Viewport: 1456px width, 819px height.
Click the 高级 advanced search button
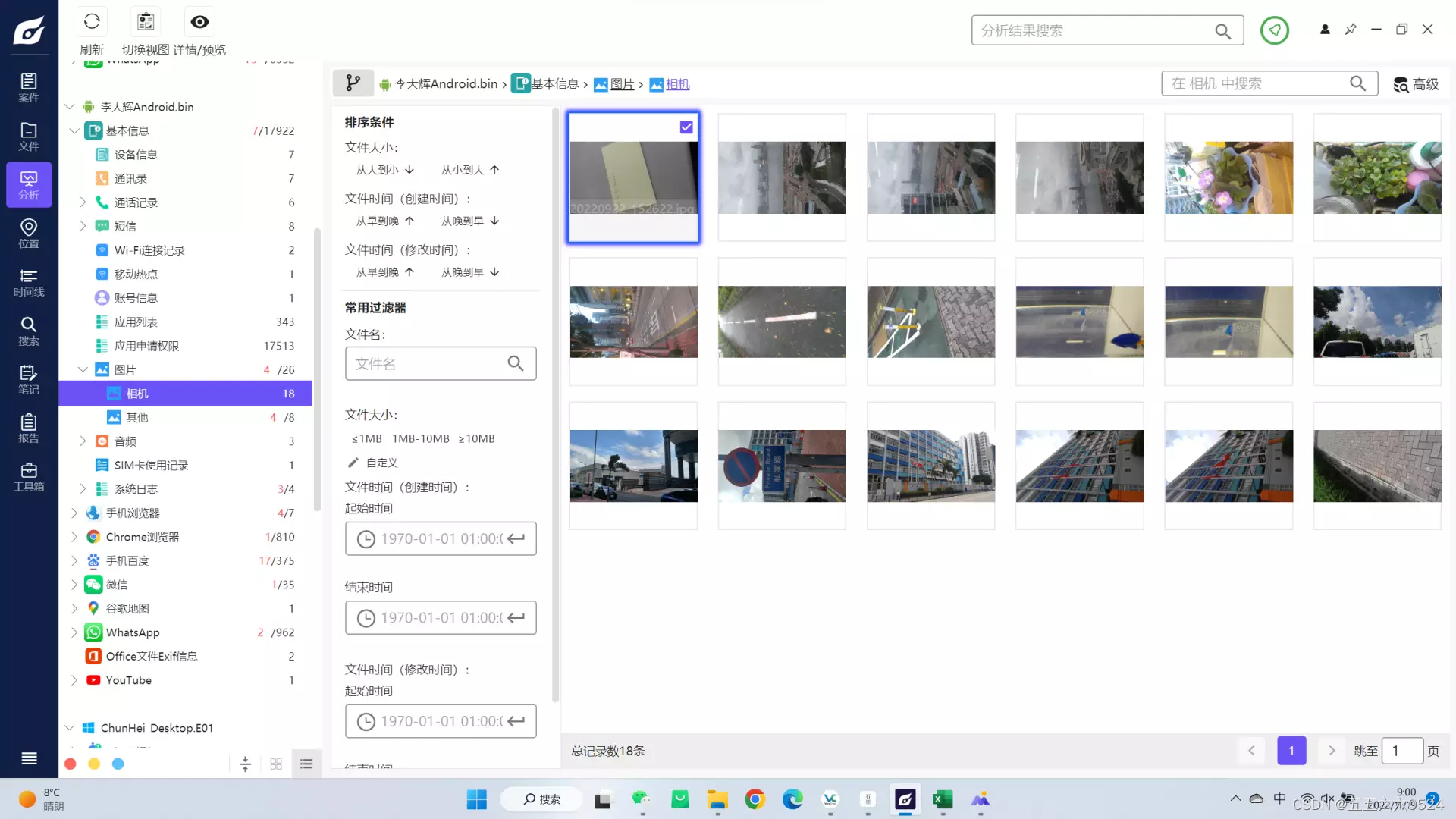(1416, 84)
